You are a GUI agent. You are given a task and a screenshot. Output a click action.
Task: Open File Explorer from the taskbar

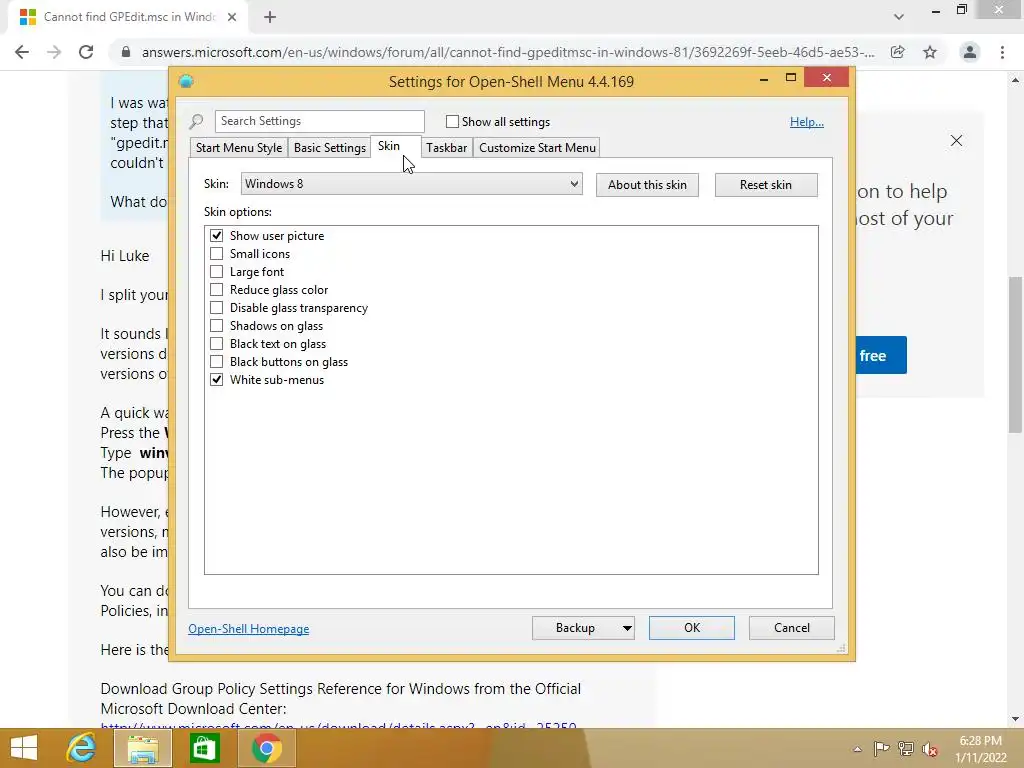click(143, 748)
